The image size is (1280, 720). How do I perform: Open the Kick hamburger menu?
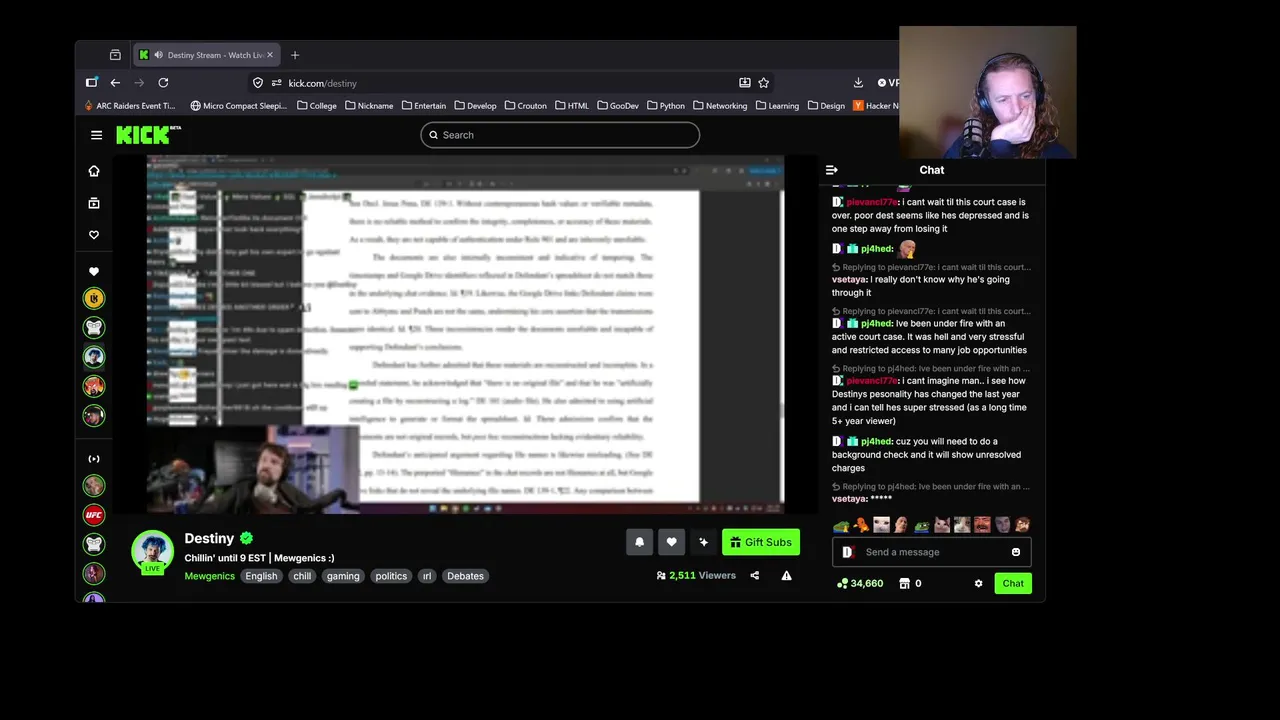[96, 135]
